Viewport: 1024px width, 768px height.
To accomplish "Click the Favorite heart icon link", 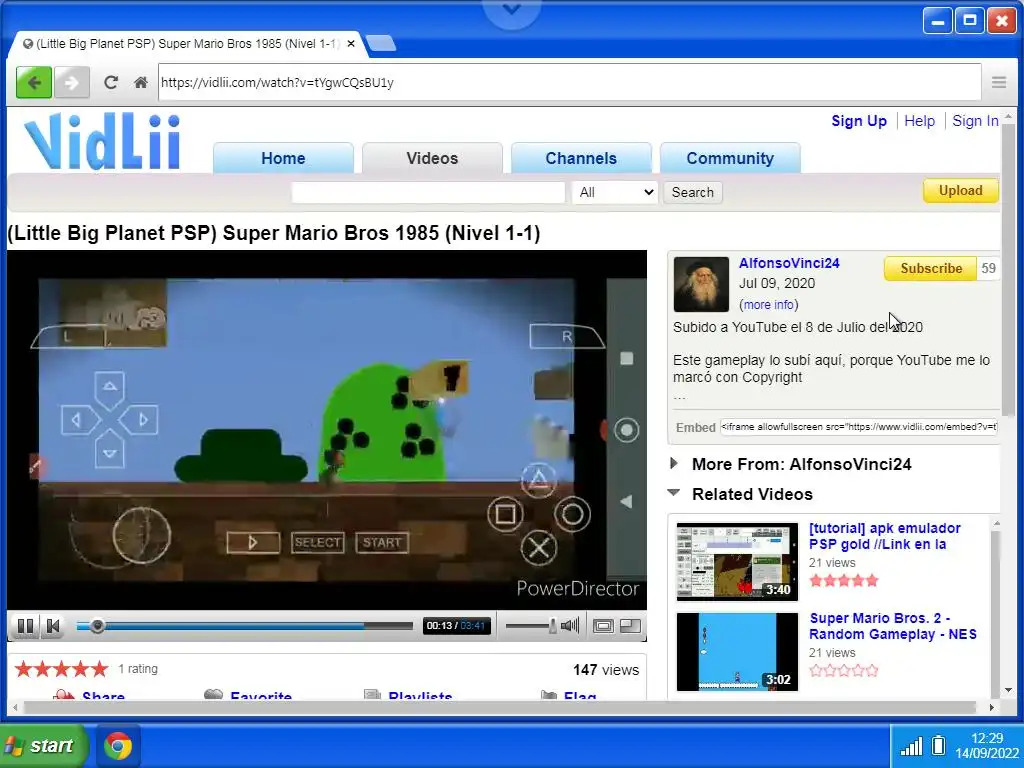I will click(248, 696).
